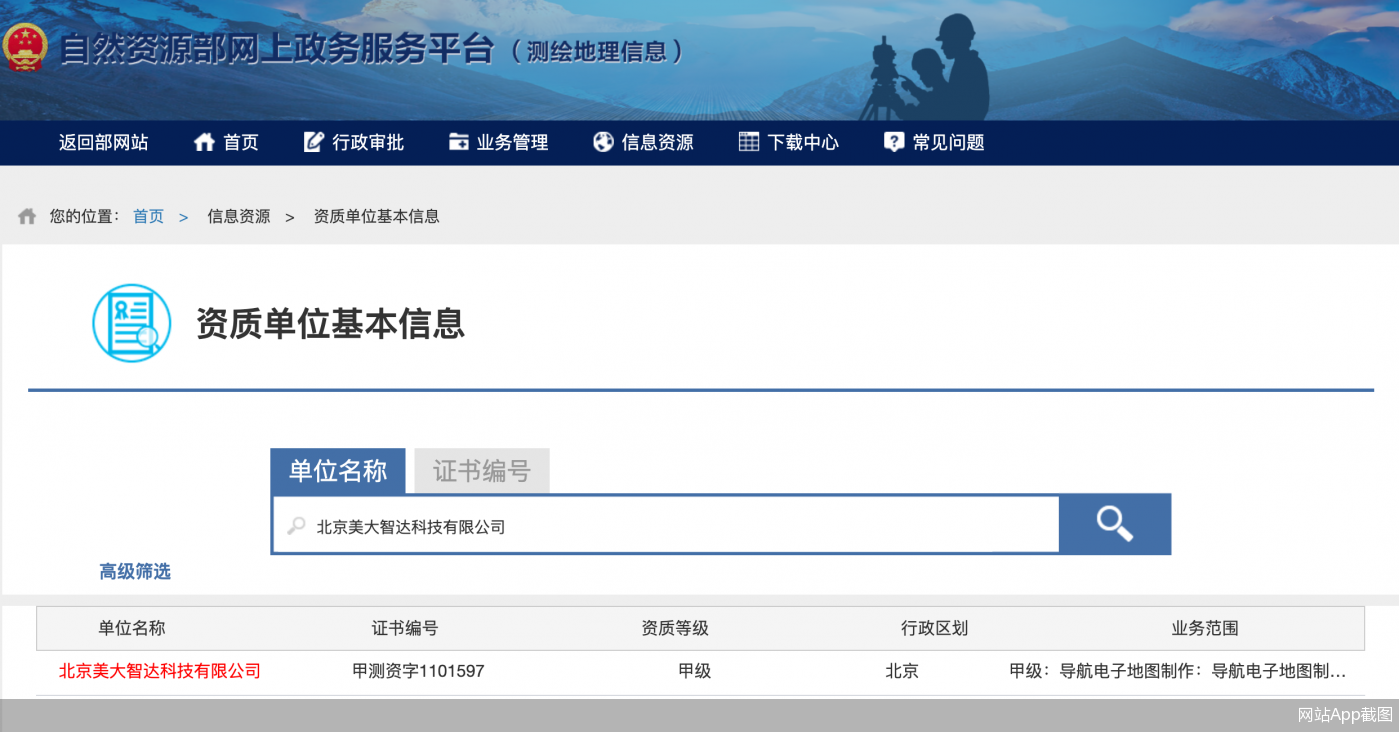
Task: Click the 业务范围 cell text
Action: click(1178, 671)
